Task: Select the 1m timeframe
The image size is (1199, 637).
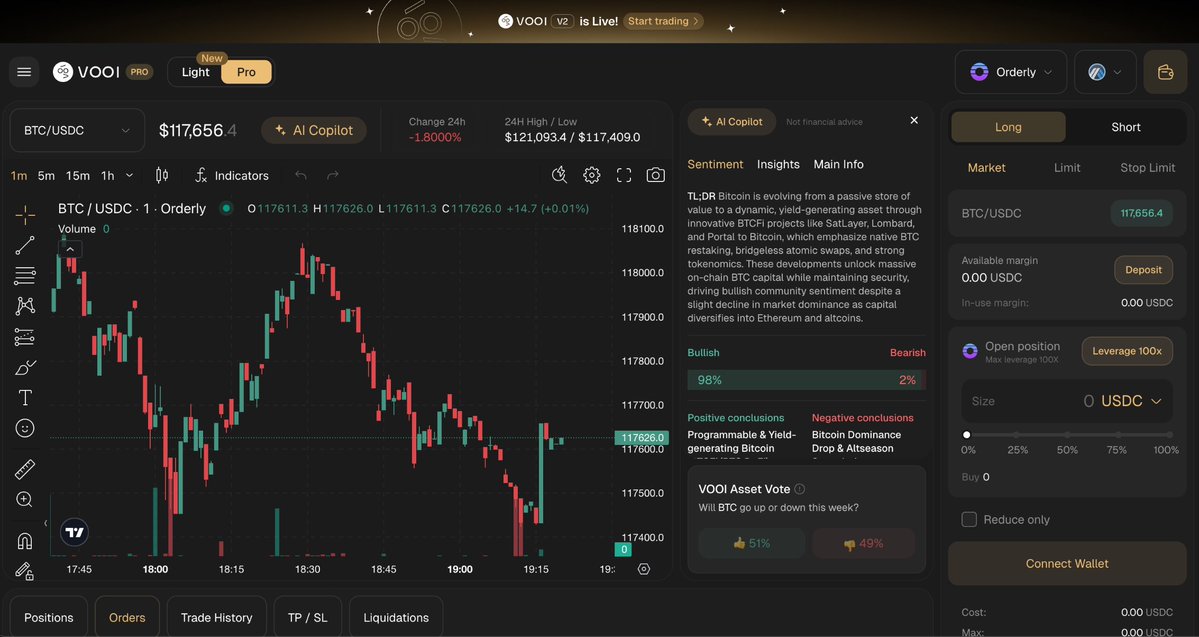Action: point(19,175)
